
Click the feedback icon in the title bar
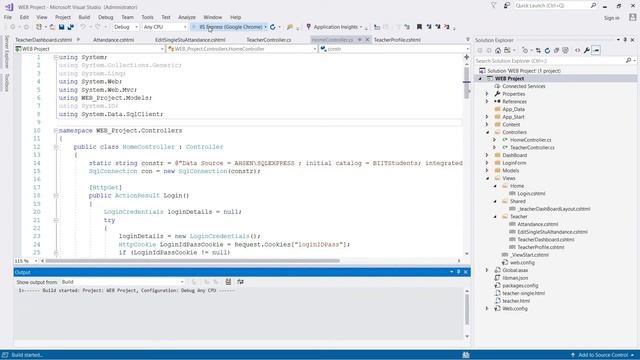click(507, 6)
